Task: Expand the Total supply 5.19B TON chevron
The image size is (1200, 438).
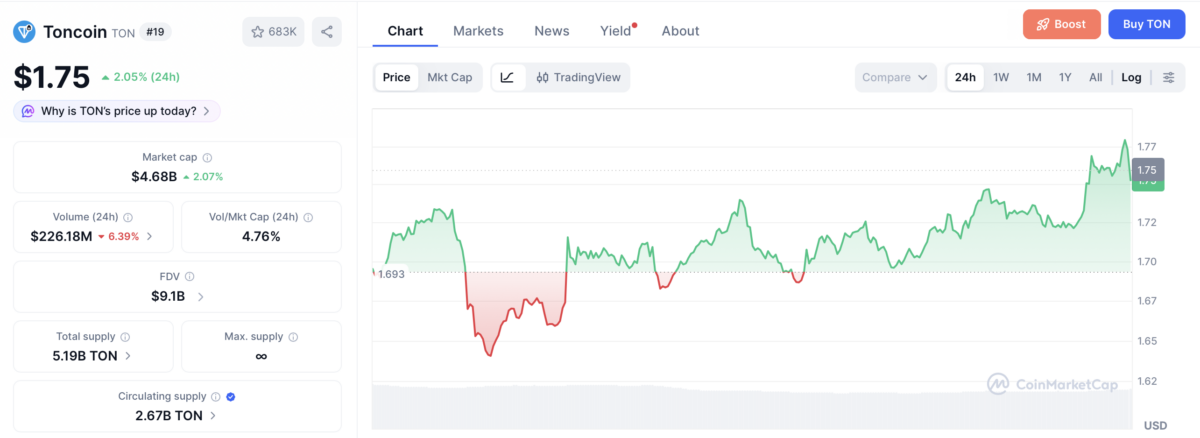Action: pyautogui.click(x=127, y=356)
